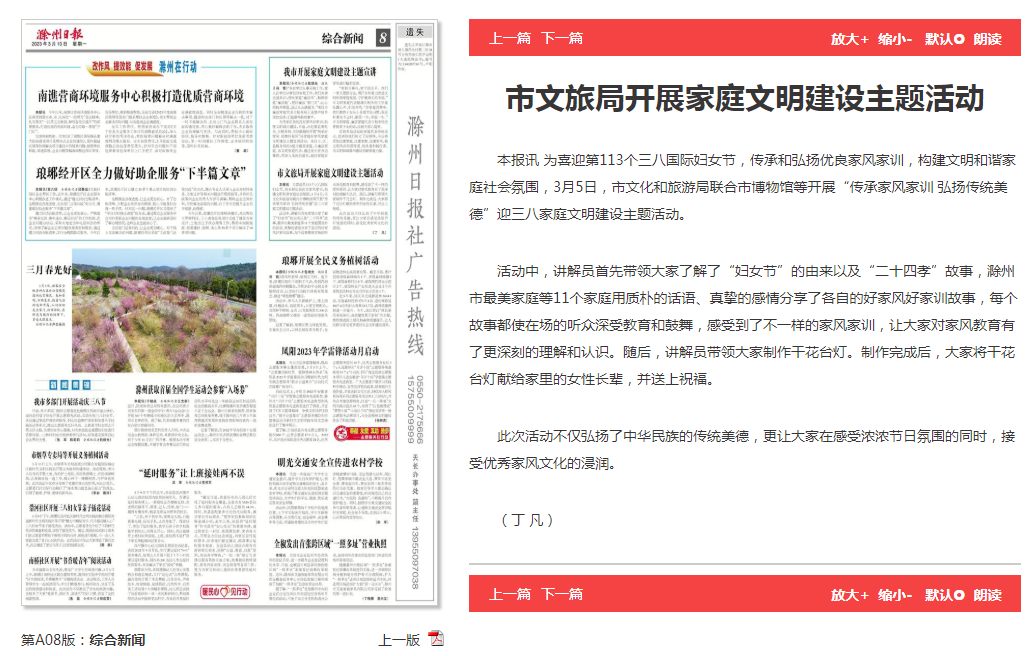Image resolution: width=1029 pixels, height=656 pixels.
Task: Click 上一篇 in the bottom bar
Action: 510,594
